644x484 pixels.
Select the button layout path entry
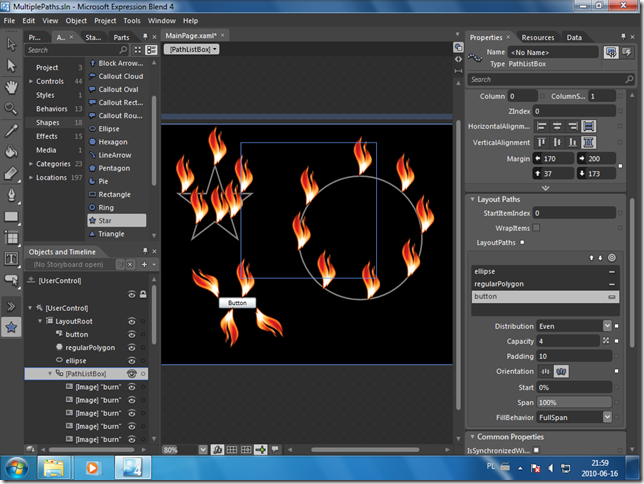545,297
